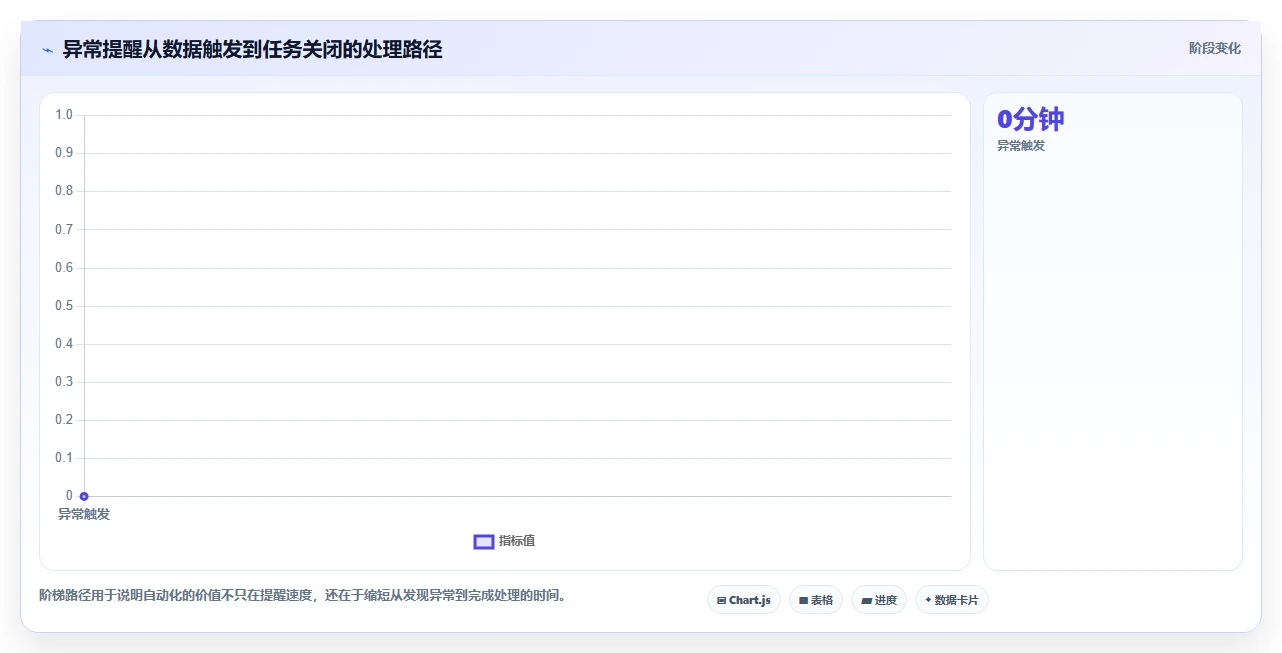Click the chart title 异常提醒从数据触发到任务关闭的处理路径
Screen dimensions: 1282x653
coord(252,49)
